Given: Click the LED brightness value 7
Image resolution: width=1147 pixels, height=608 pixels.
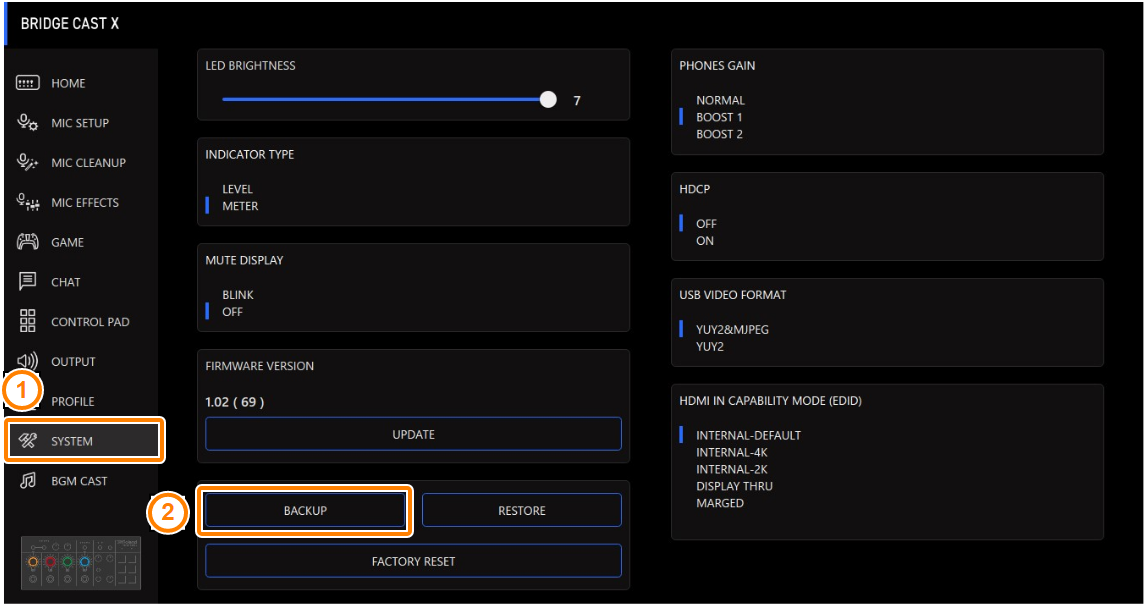Looking at the screenshot, I should pyautogui.click(x=576, y=101).
